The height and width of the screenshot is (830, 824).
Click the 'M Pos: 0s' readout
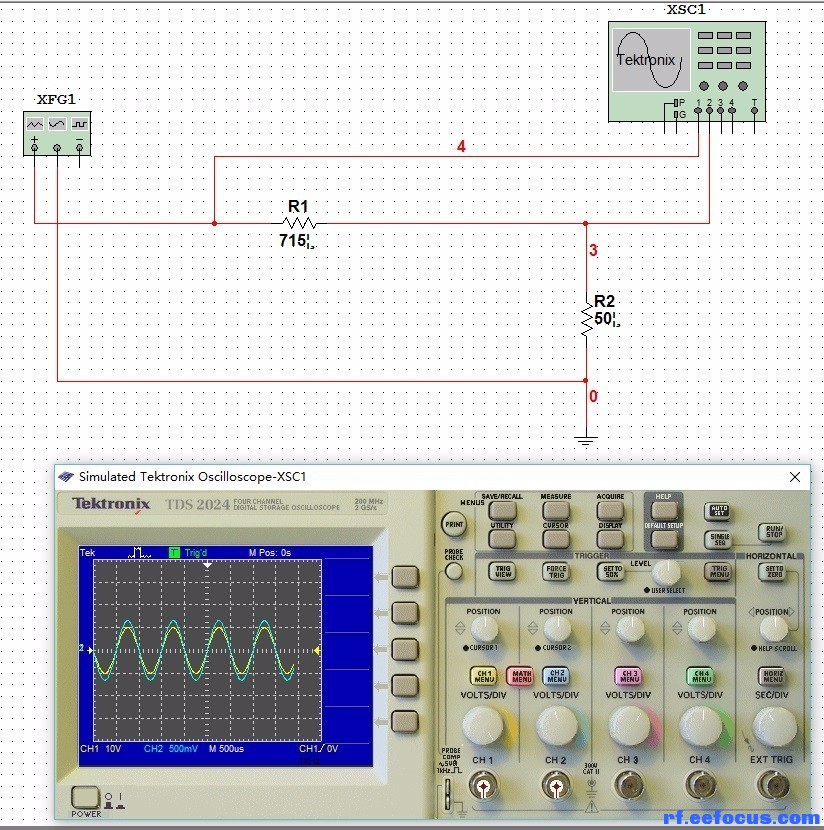(x=270, y=553)
